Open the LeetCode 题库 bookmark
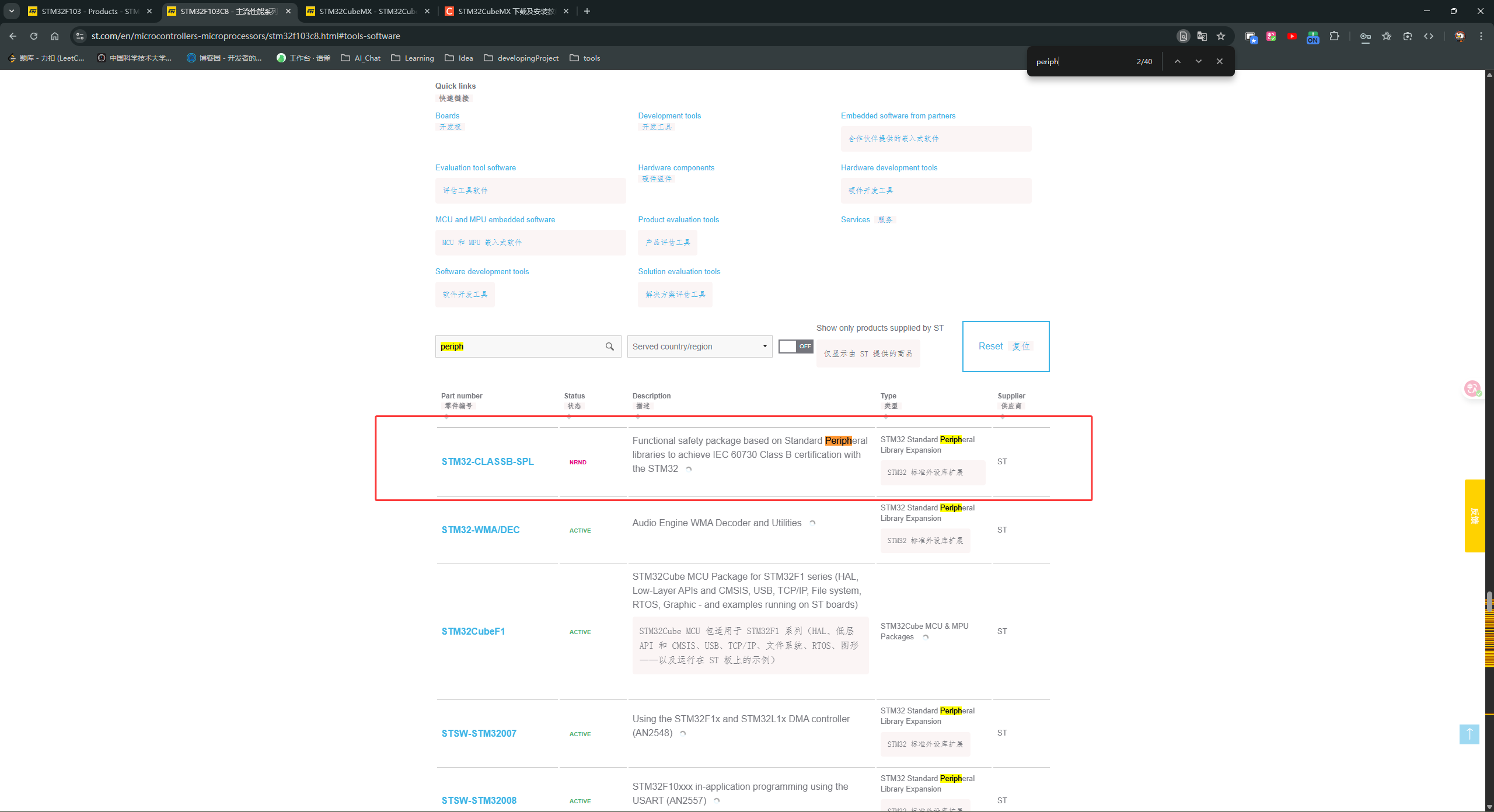Image resolution: width=1494 pixels, height=812 pixels. [47, 58]
